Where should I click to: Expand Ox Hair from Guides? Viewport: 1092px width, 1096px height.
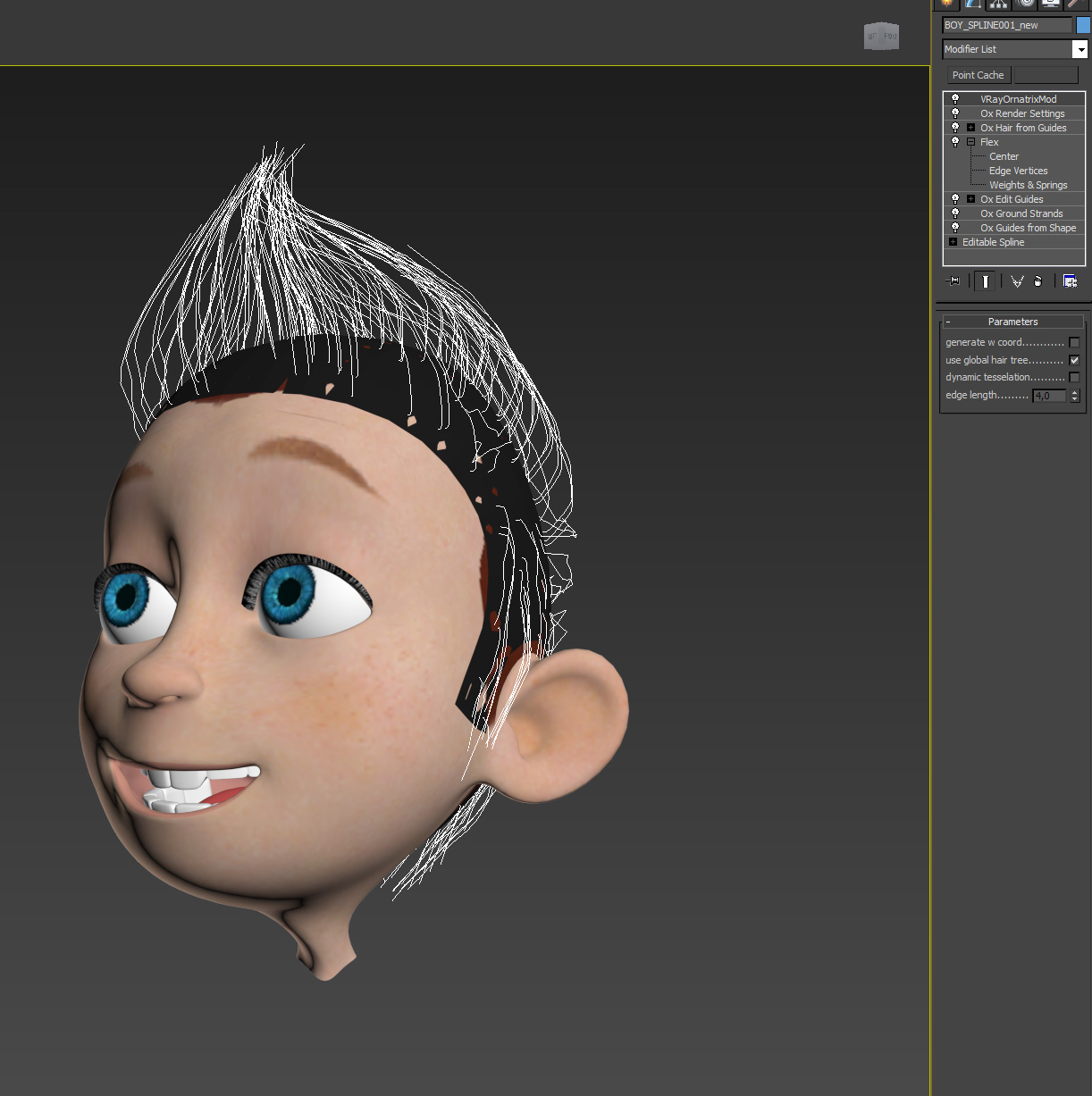971,128
